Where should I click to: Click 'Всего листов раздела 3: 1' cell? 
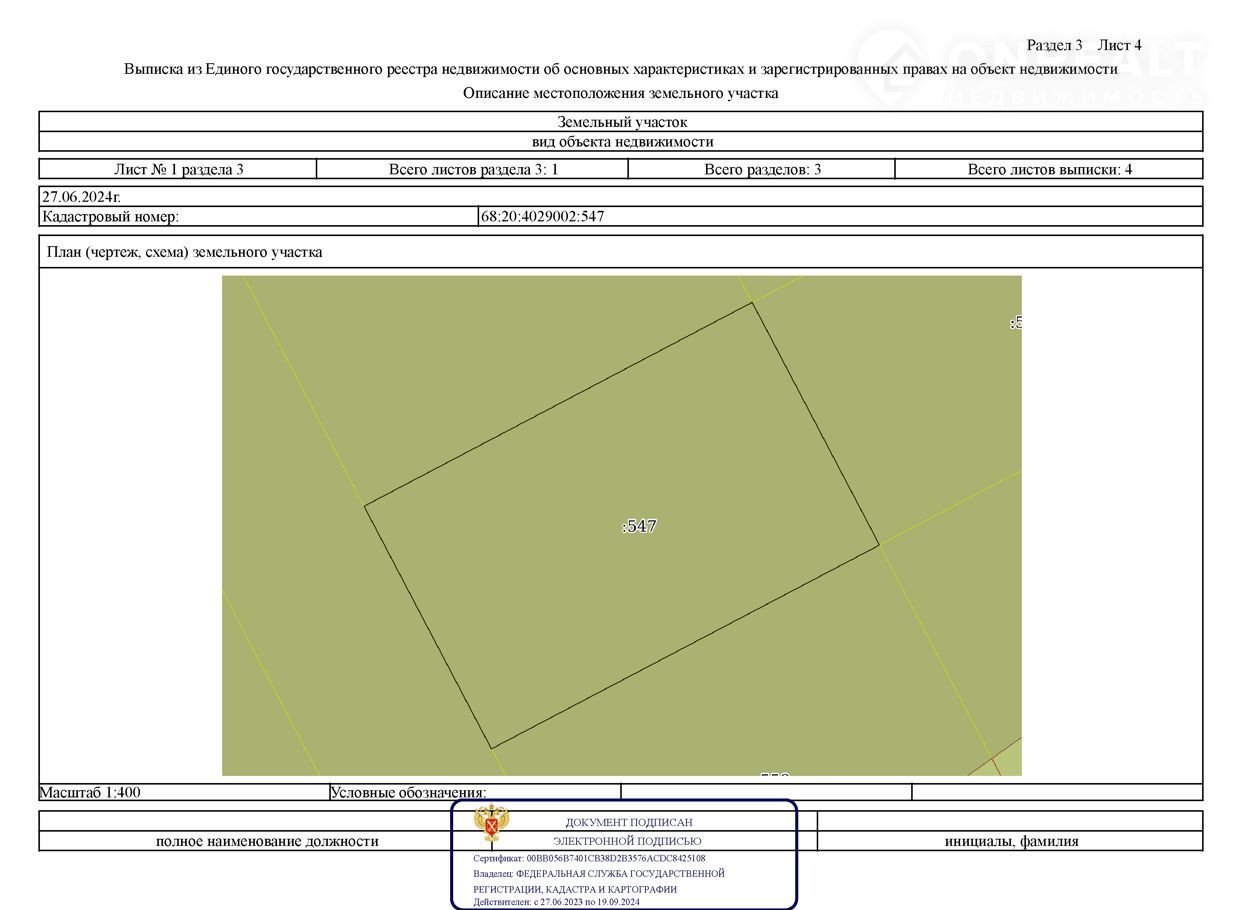pyautogui.click(x=473, y=169)
